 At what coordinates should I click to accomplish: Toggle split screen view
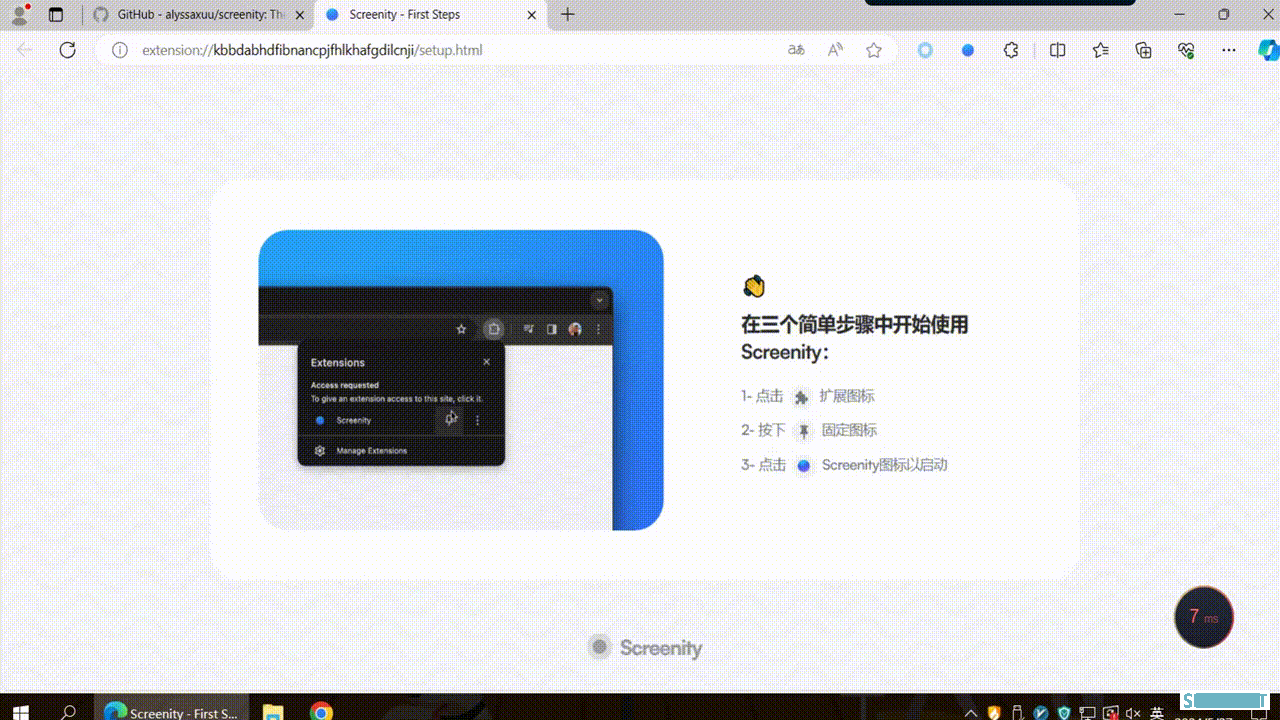[x=1057, y=50]
